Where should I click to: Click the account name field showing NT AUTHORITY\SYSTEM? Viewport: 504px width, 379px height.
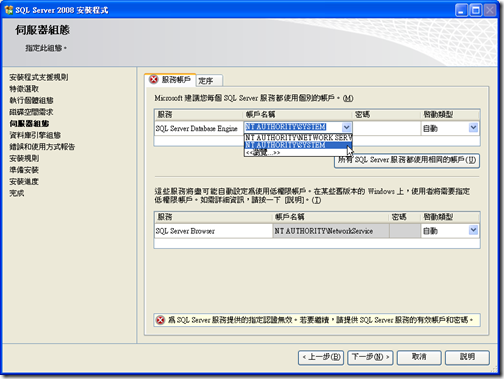tap(293, 127)
